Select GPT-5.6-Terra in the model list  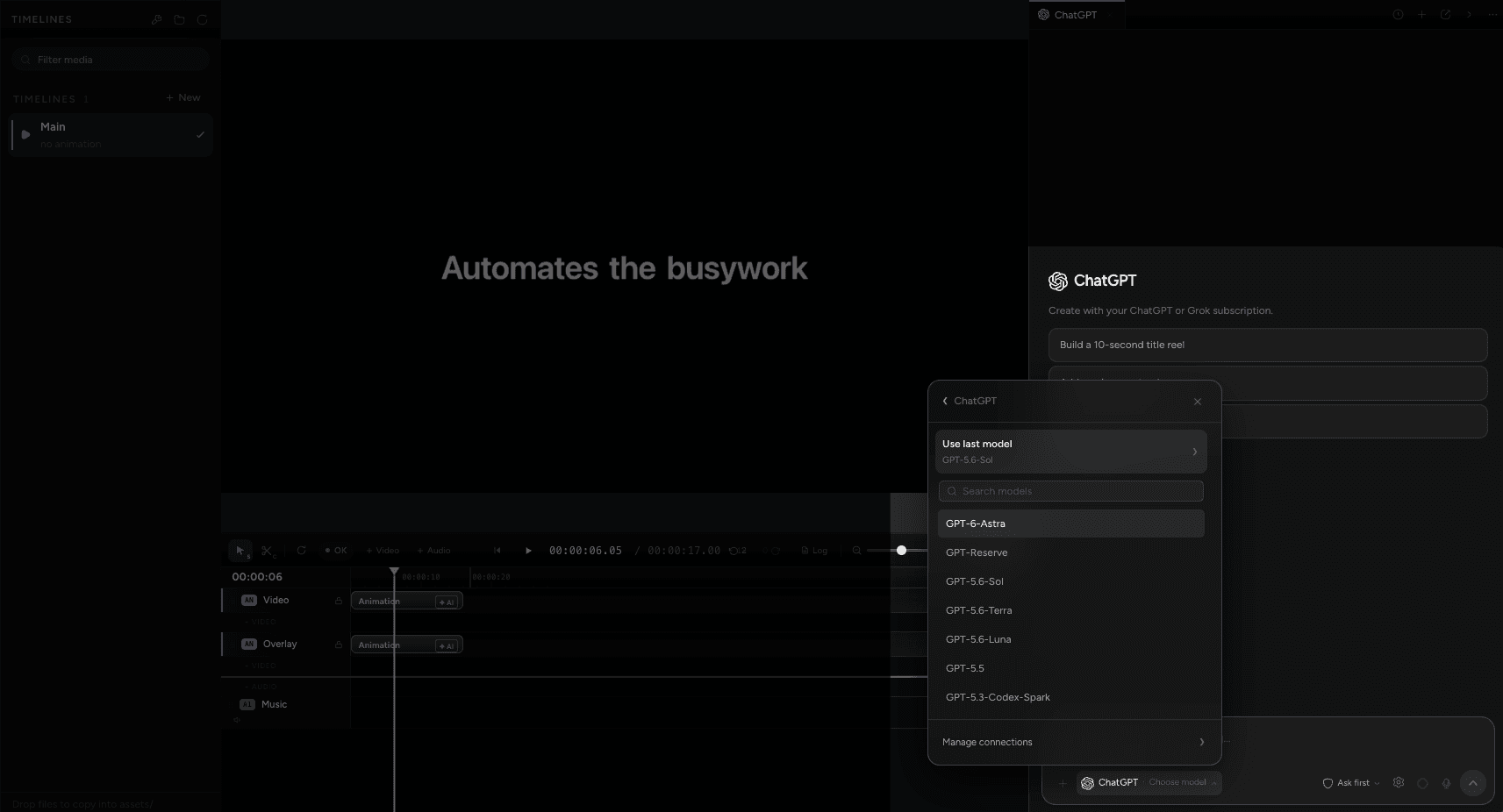click(x=1070, y=610)
